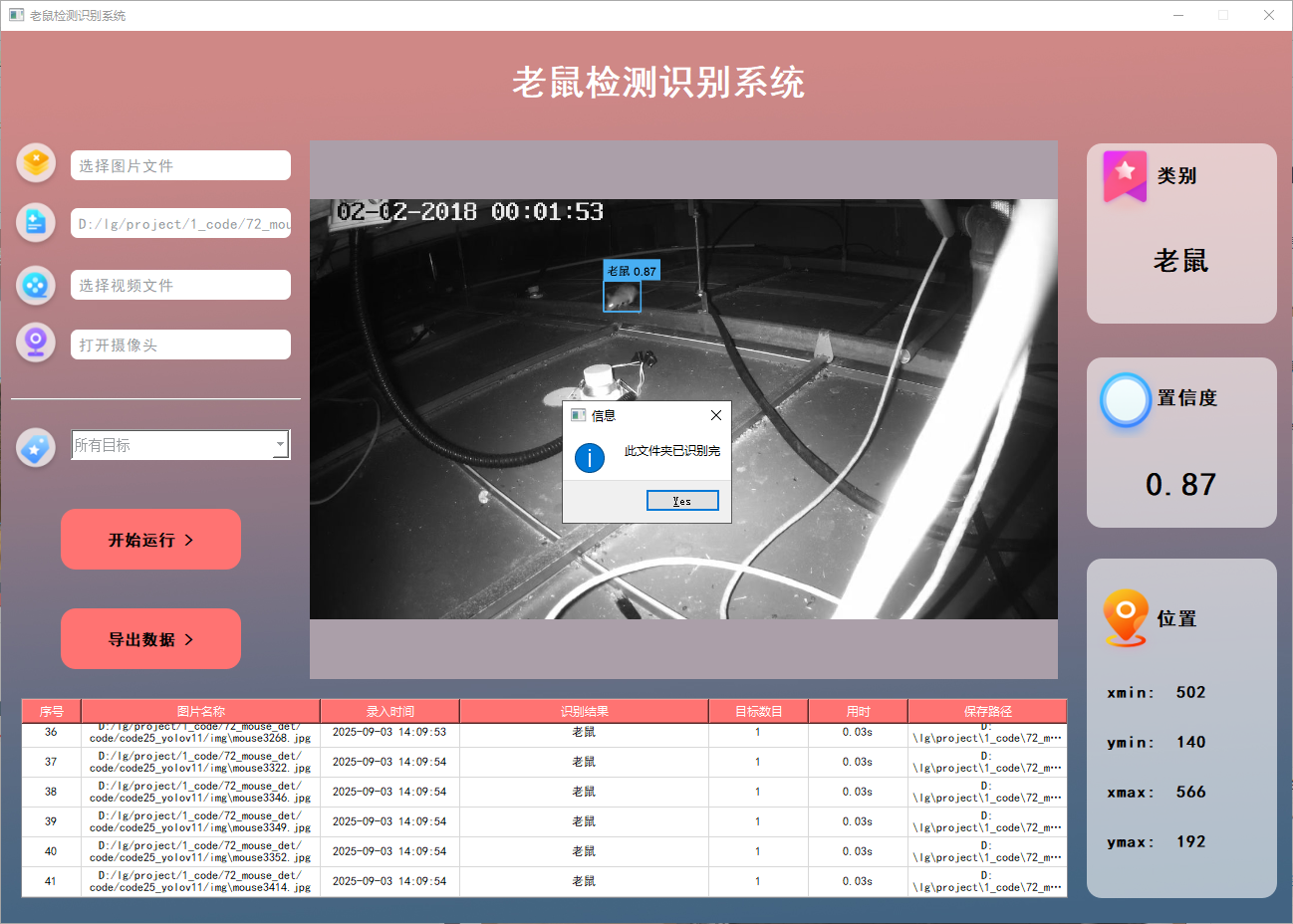Click the webcam camera icon
This screenshot has height=924, width=1293.
[x=36, y=343]
